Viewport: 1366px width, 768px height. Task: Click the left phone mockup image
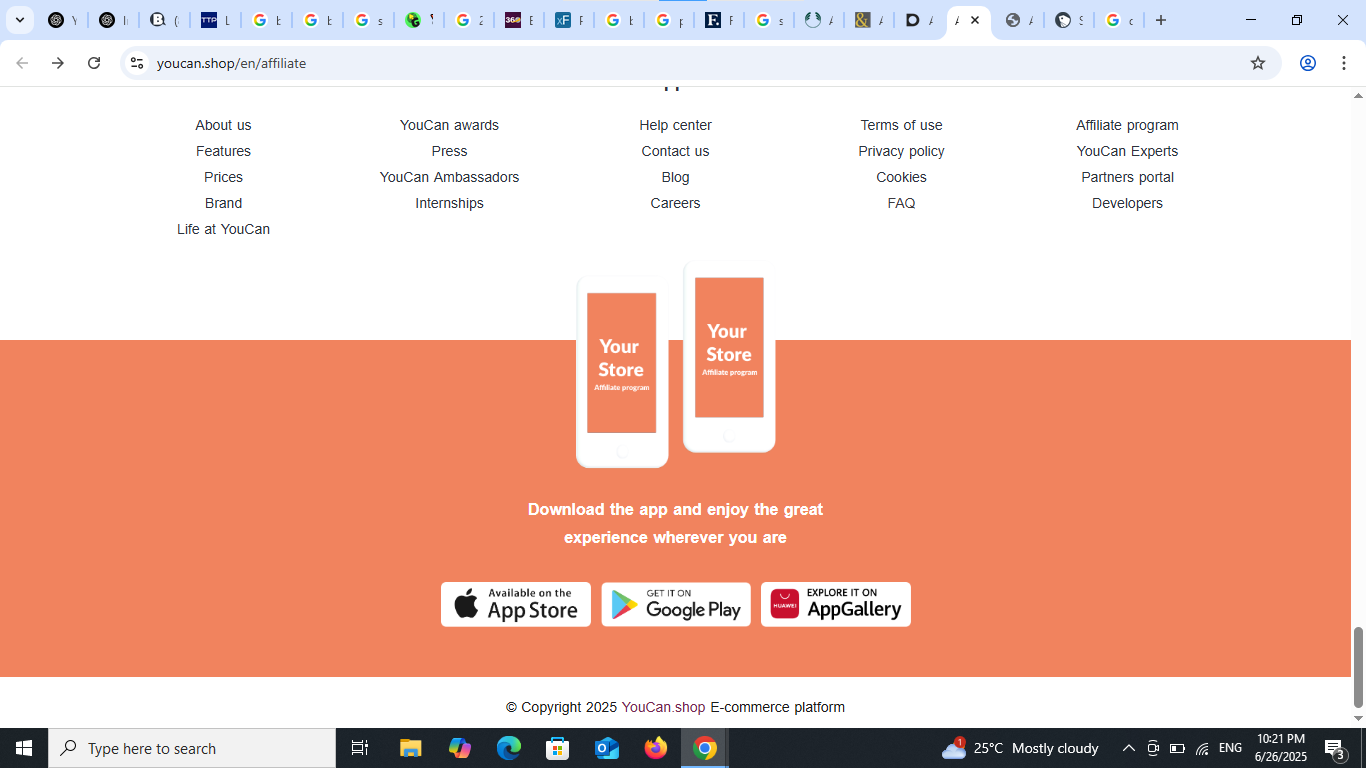(622, 372)
